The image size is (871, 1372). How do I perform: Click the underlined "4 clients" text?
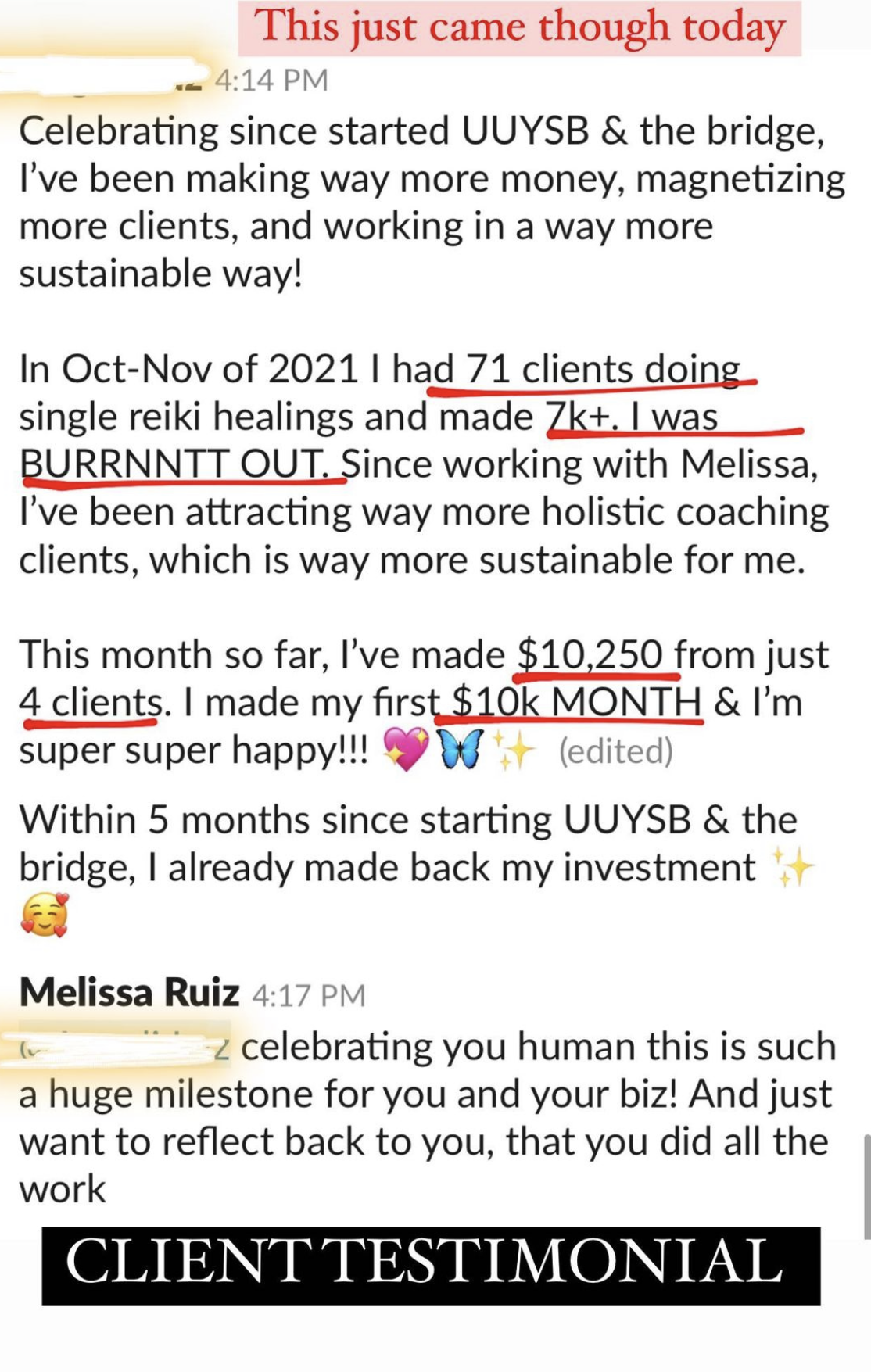[x=91, y=702]
